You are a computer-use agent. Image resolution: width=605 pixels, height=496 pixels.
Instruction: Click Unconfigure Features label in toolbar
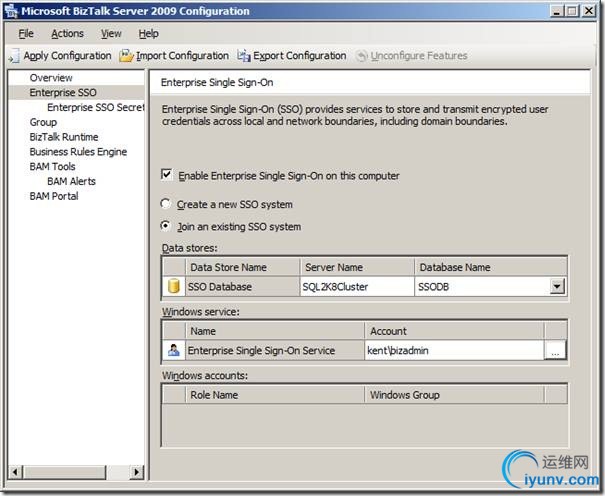pyautogui.click(x=419, y=56)
